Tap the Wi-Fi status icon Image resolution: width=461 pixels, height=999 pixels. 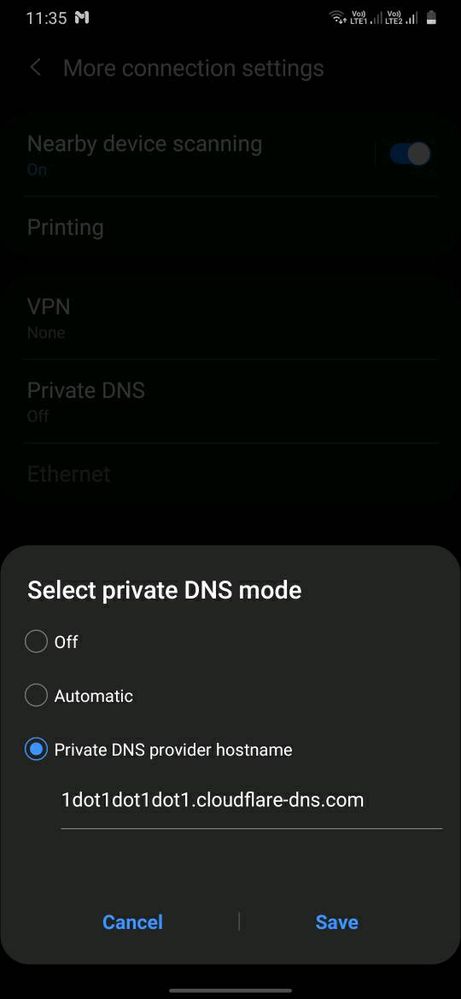[337, 18]
